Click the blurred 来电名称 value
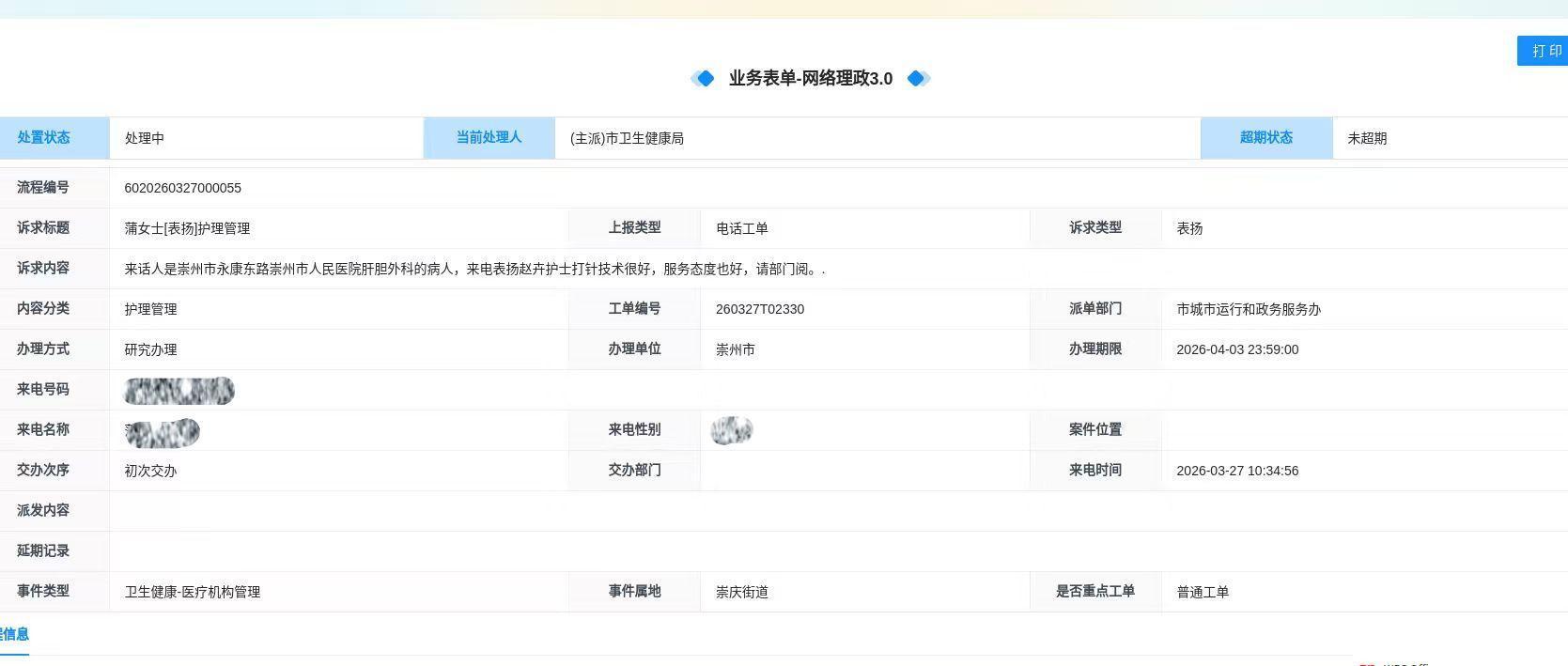Screen dimensions: 1568x666 coord(163,432)
